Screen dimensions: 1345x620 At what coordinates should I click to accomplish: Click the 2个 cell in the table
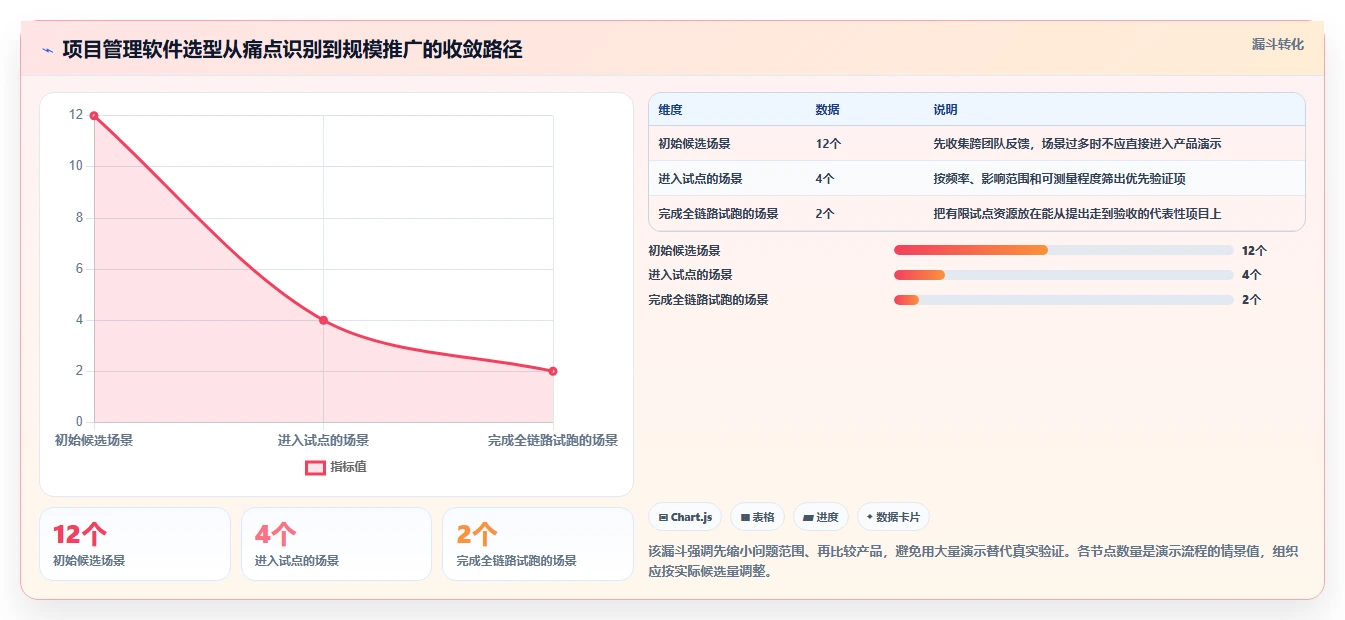(825, 214)
